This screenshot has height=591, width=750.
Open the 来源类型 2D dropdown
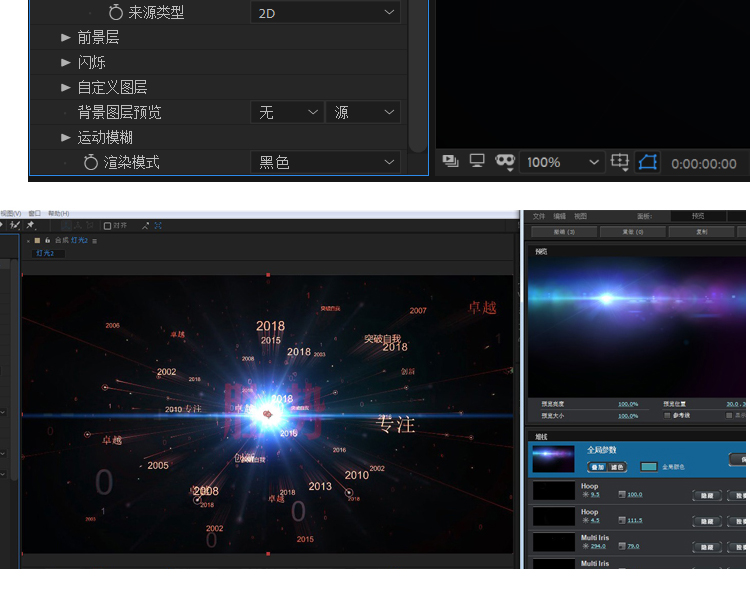[326, 12]
